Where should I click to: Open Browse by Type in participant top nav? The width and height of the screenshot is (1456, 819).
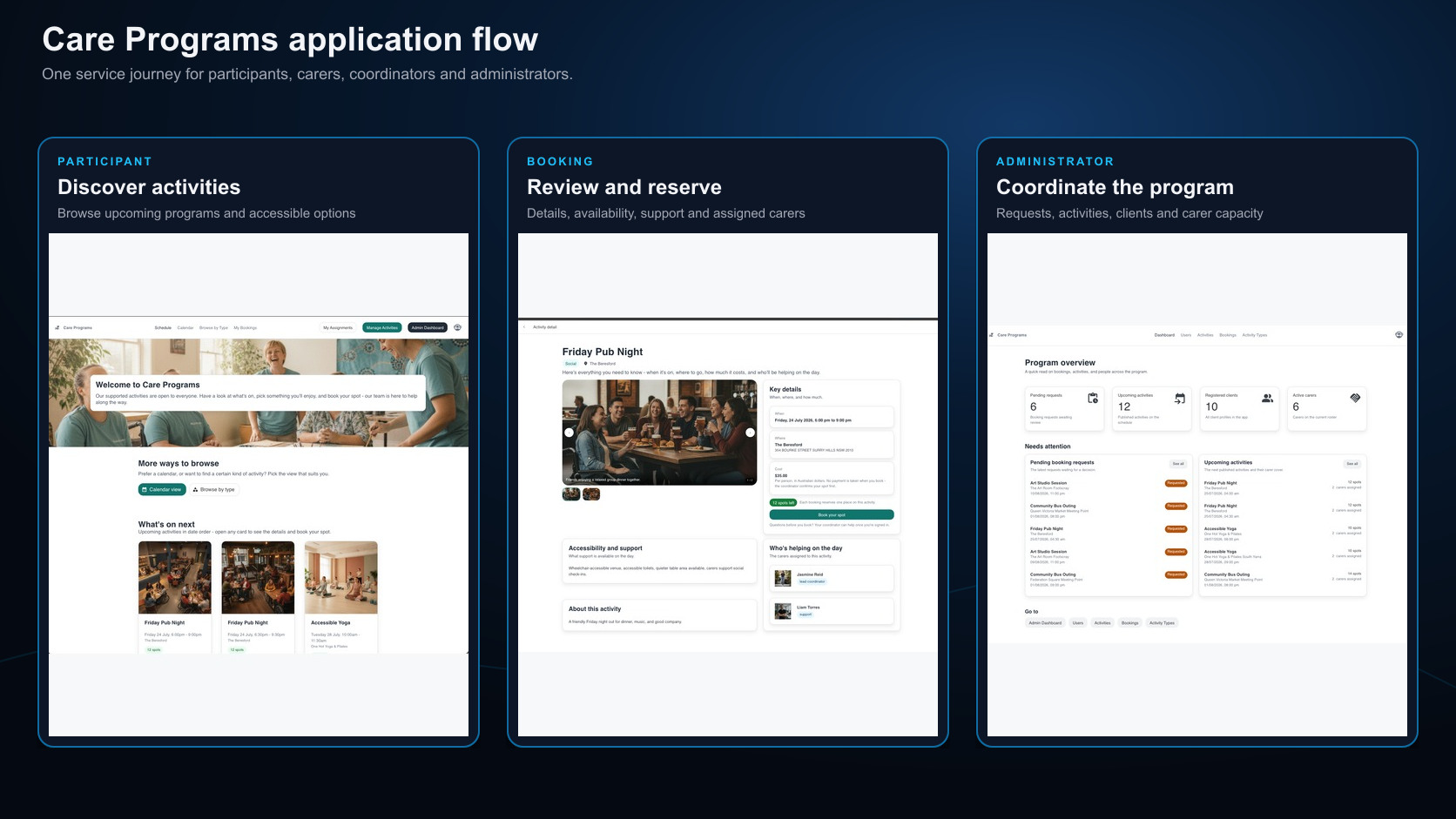213,328
